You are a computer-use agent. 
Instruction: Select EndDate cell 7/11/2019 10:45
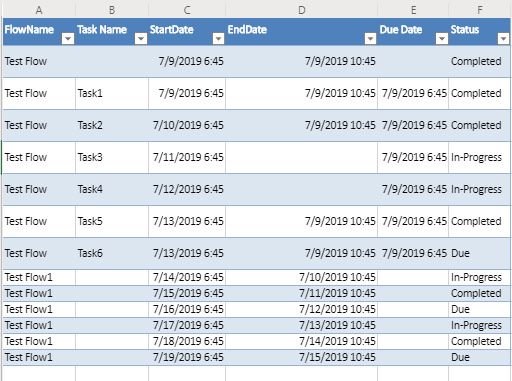pos(302,293)
